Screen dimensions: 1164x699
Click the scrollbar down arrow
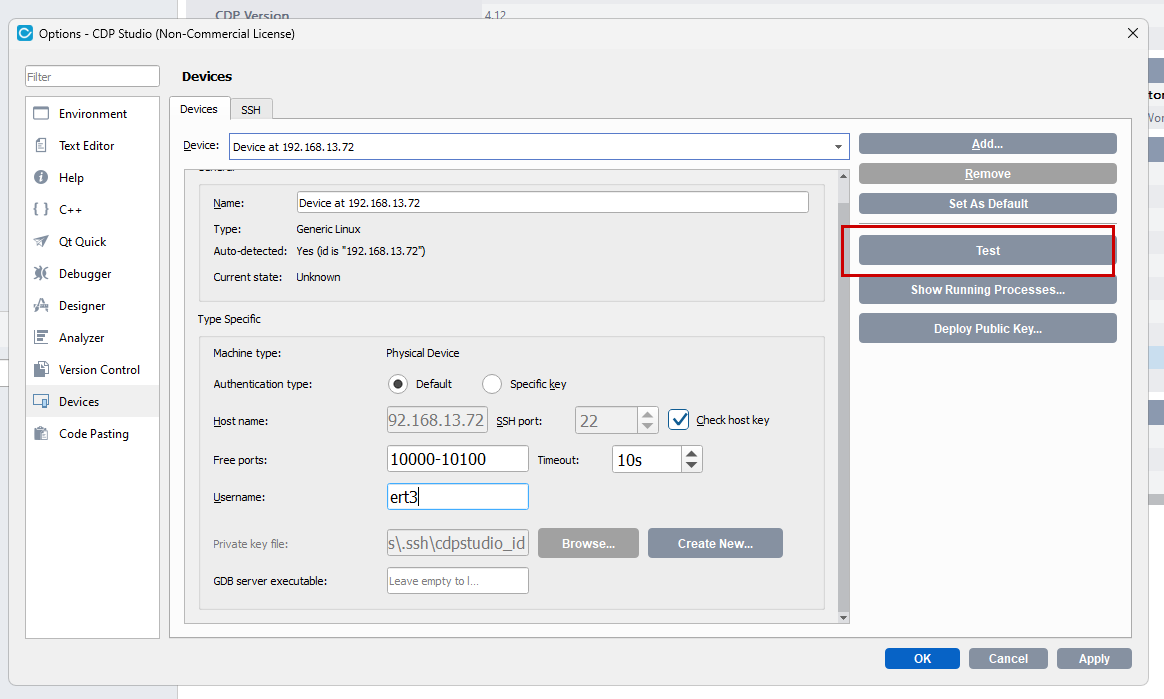[x=843, y=617]
